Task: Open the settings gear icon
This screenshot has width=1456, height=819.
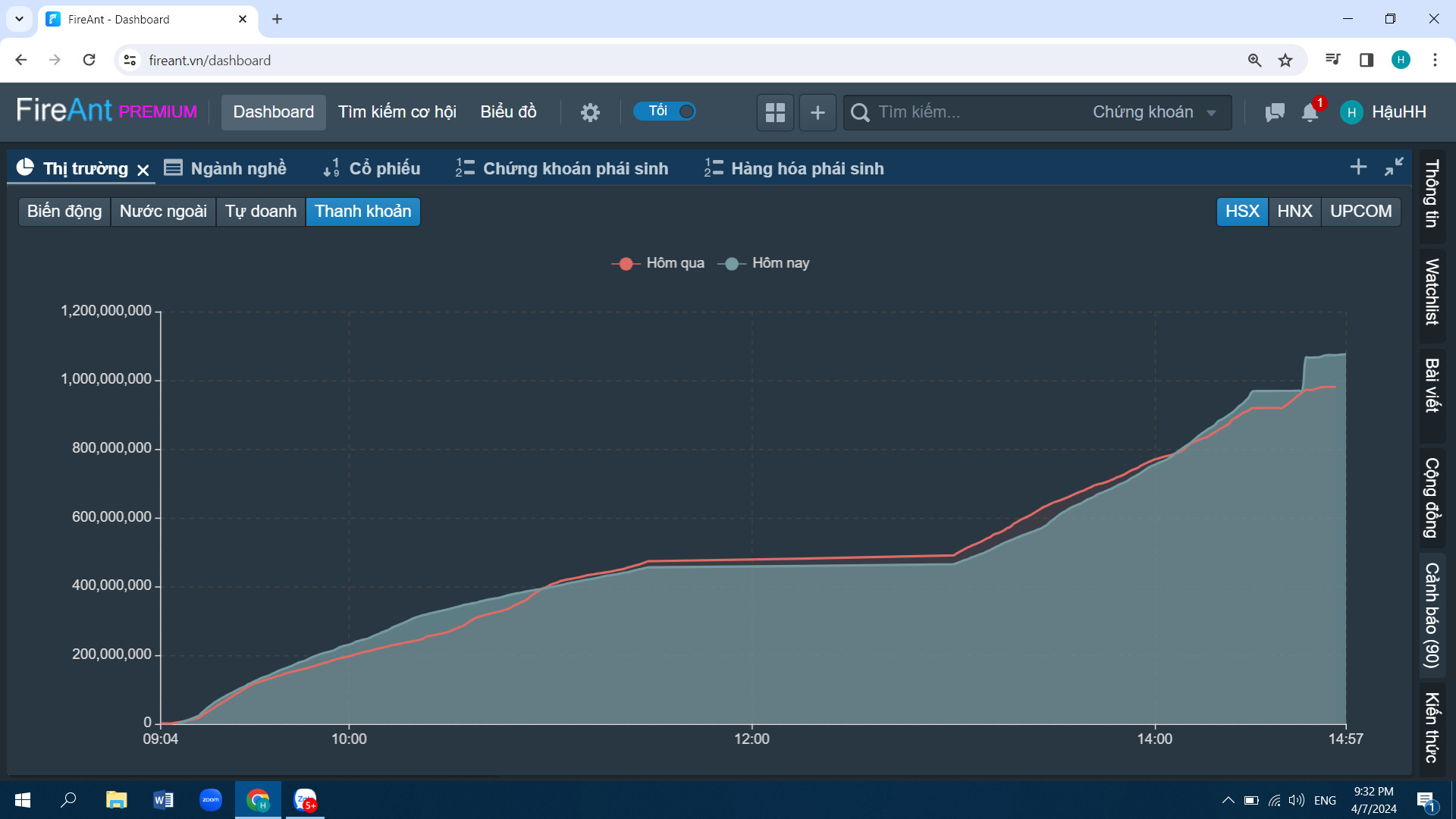Action: [x=590, y=112]
